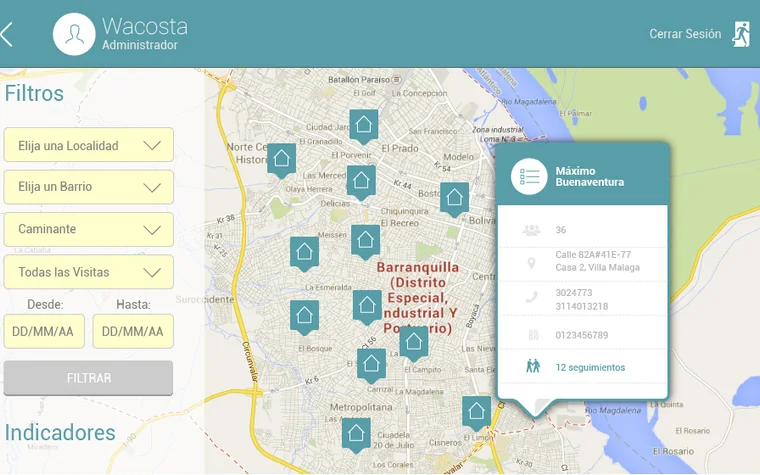Select house marker below La Esmeralda label

click(367, 307)
